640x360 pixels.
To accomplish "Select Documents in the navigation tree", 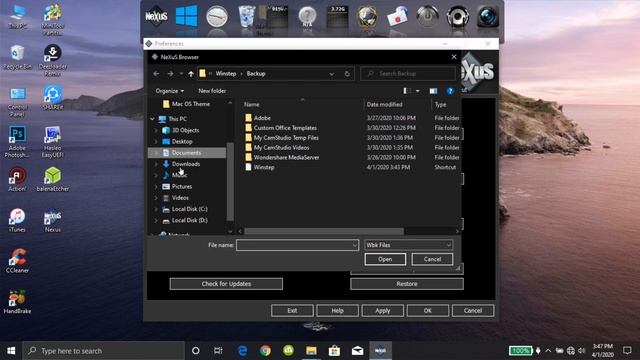I will [x=187, y=153].
